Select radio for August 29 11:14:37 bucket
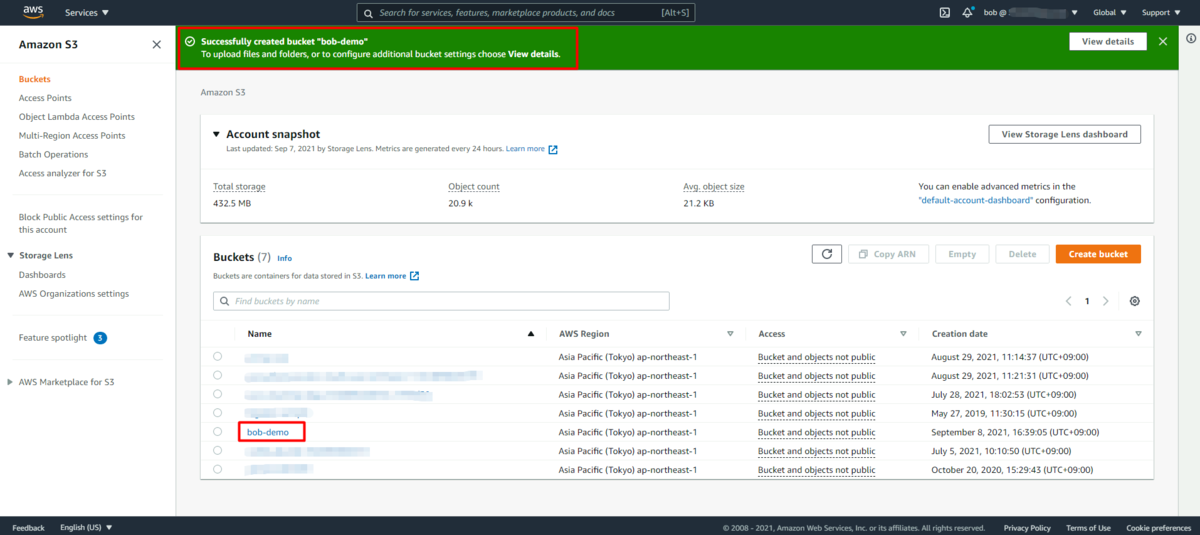This screenshot has width=1200, height=535. (217, 356)
